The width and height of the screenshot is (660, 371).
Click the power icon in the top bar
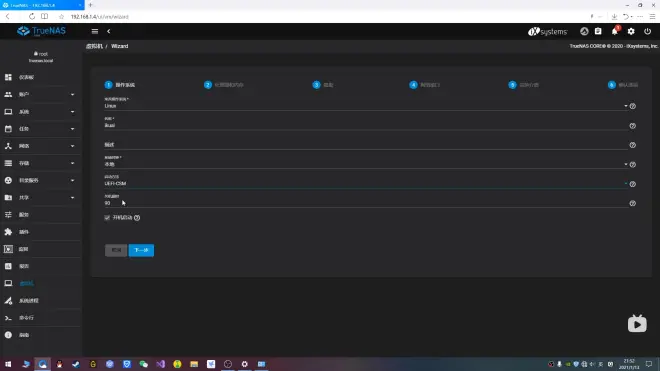[647, 31]
